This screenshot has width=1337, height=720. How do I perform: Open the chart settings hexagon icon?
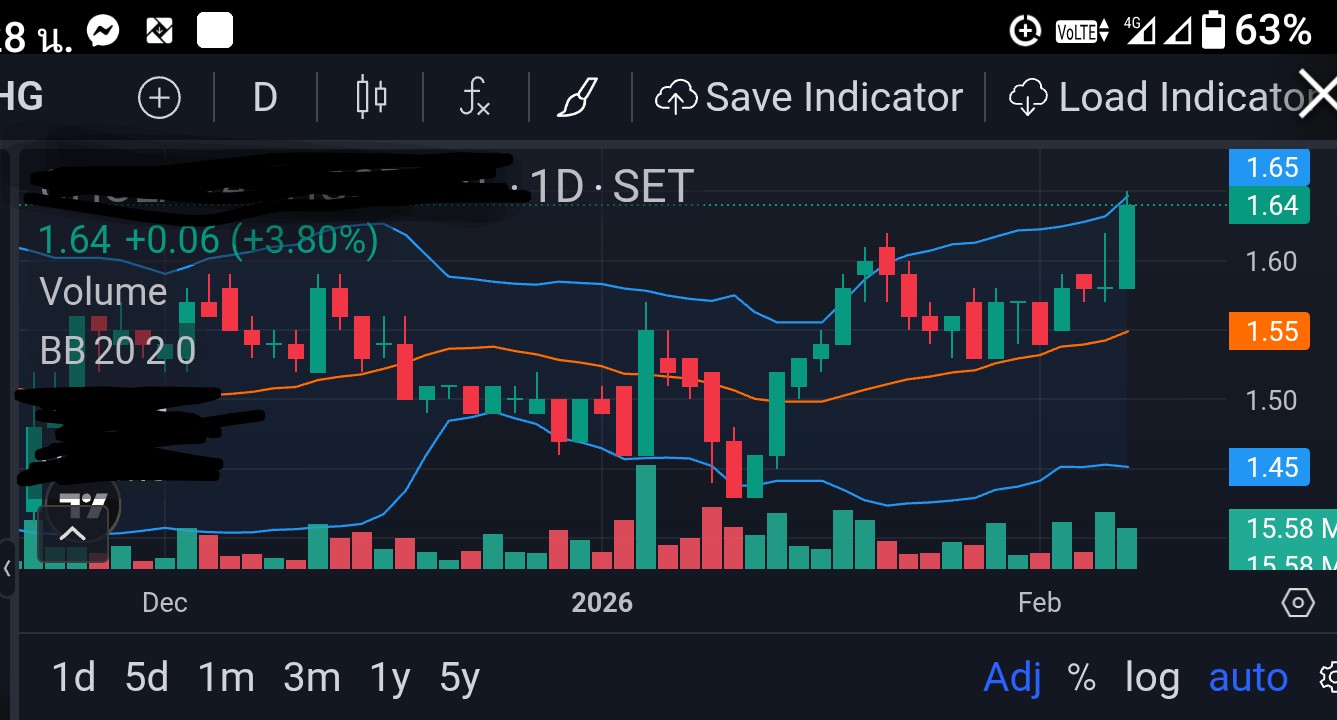point(1297,603)
